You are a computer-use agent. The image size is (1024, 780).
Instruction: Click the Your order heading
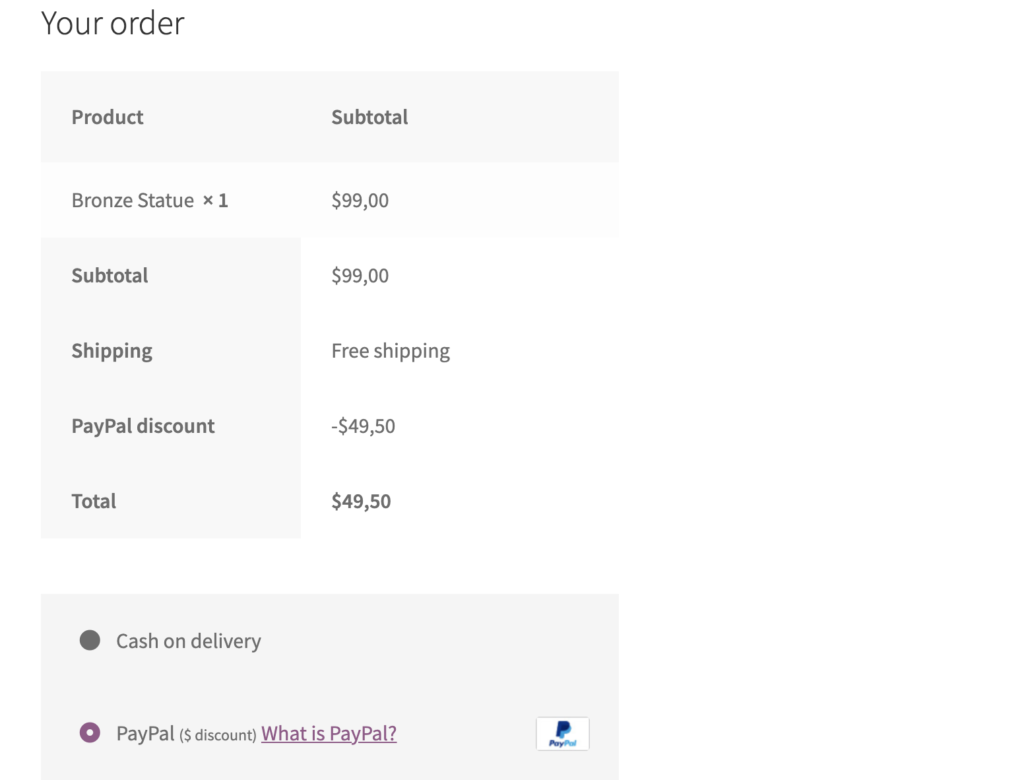112,23
